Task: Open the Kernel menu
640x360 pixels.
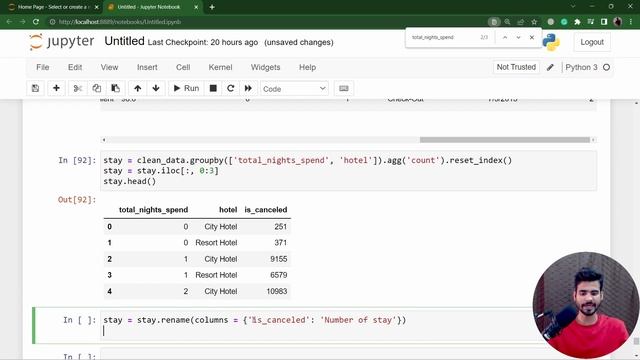Action: 220,67
